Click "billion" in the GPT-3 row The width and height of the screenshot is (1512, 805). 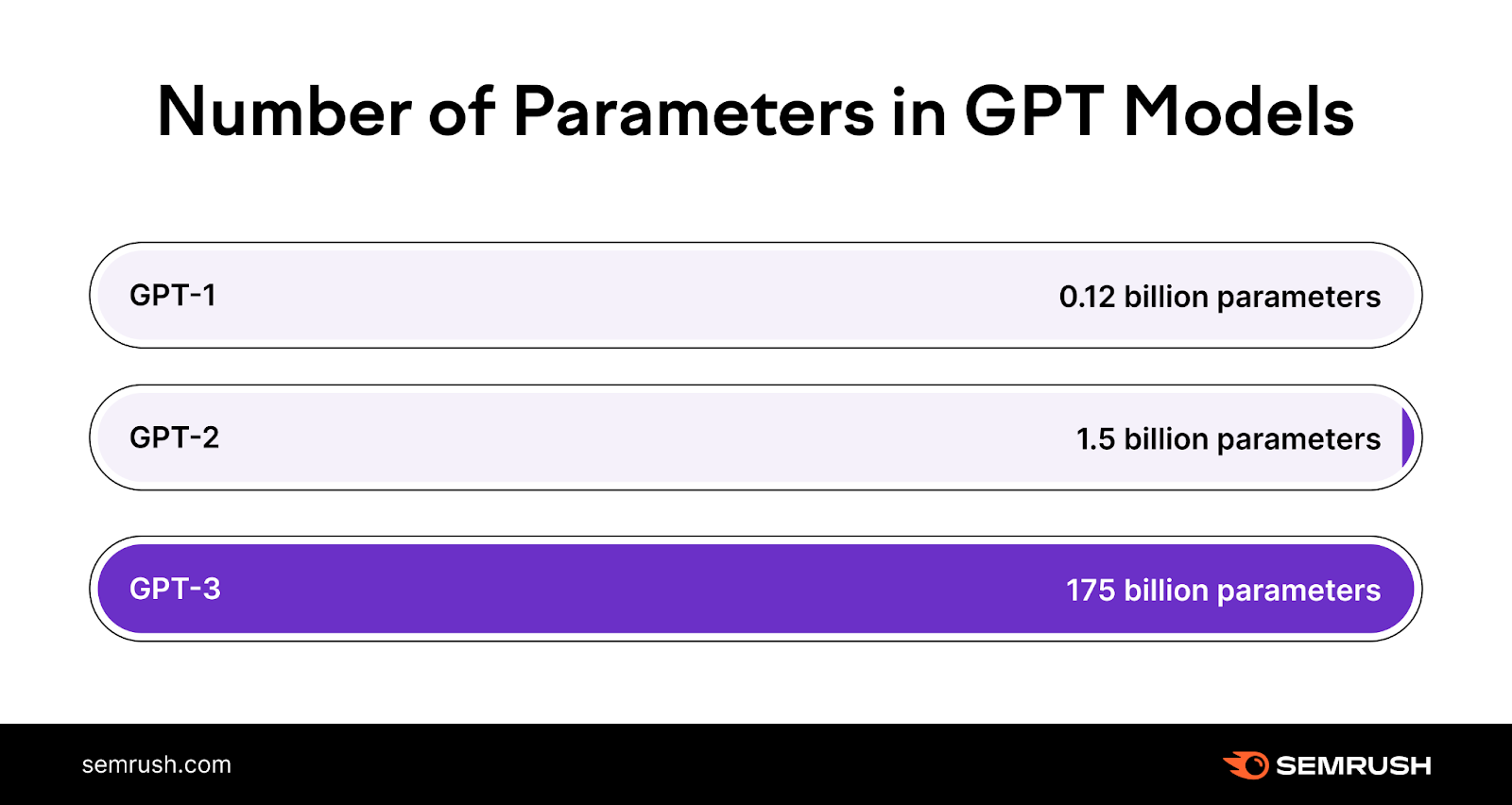pyautogui.click(x=1166, y=590)
